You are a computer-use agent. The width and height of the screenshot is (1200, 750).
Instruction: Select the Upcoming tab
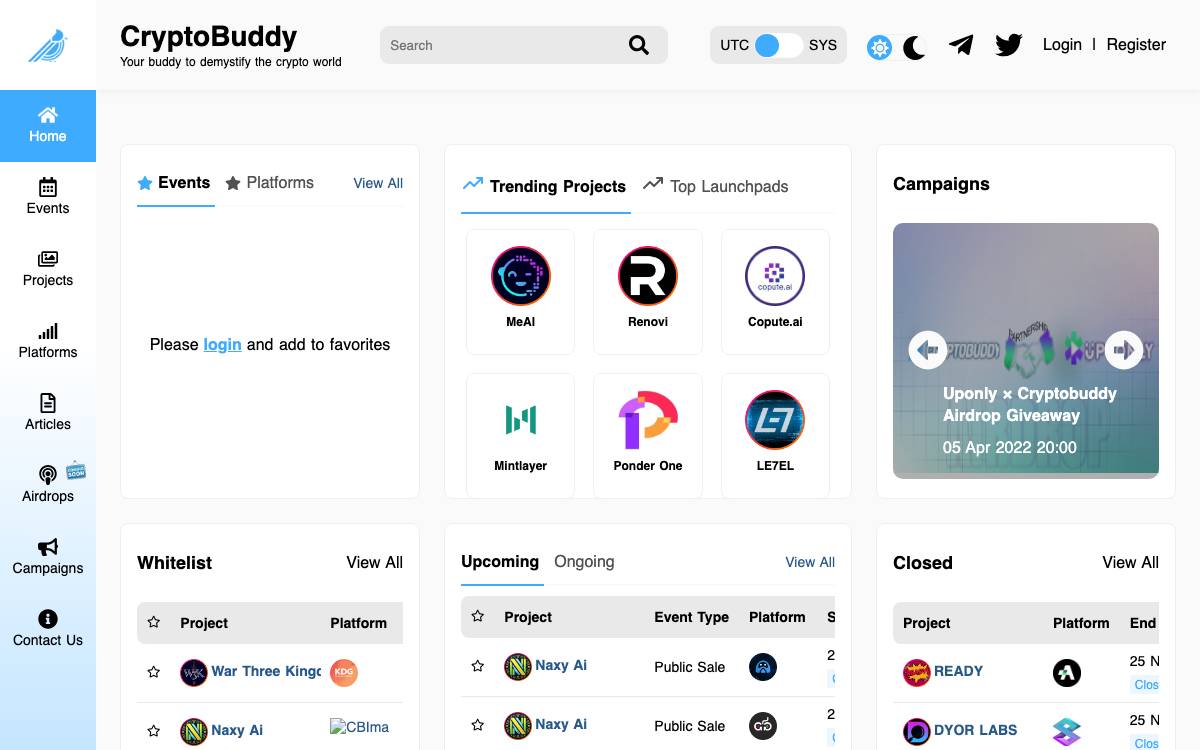[x=500, y=562]
